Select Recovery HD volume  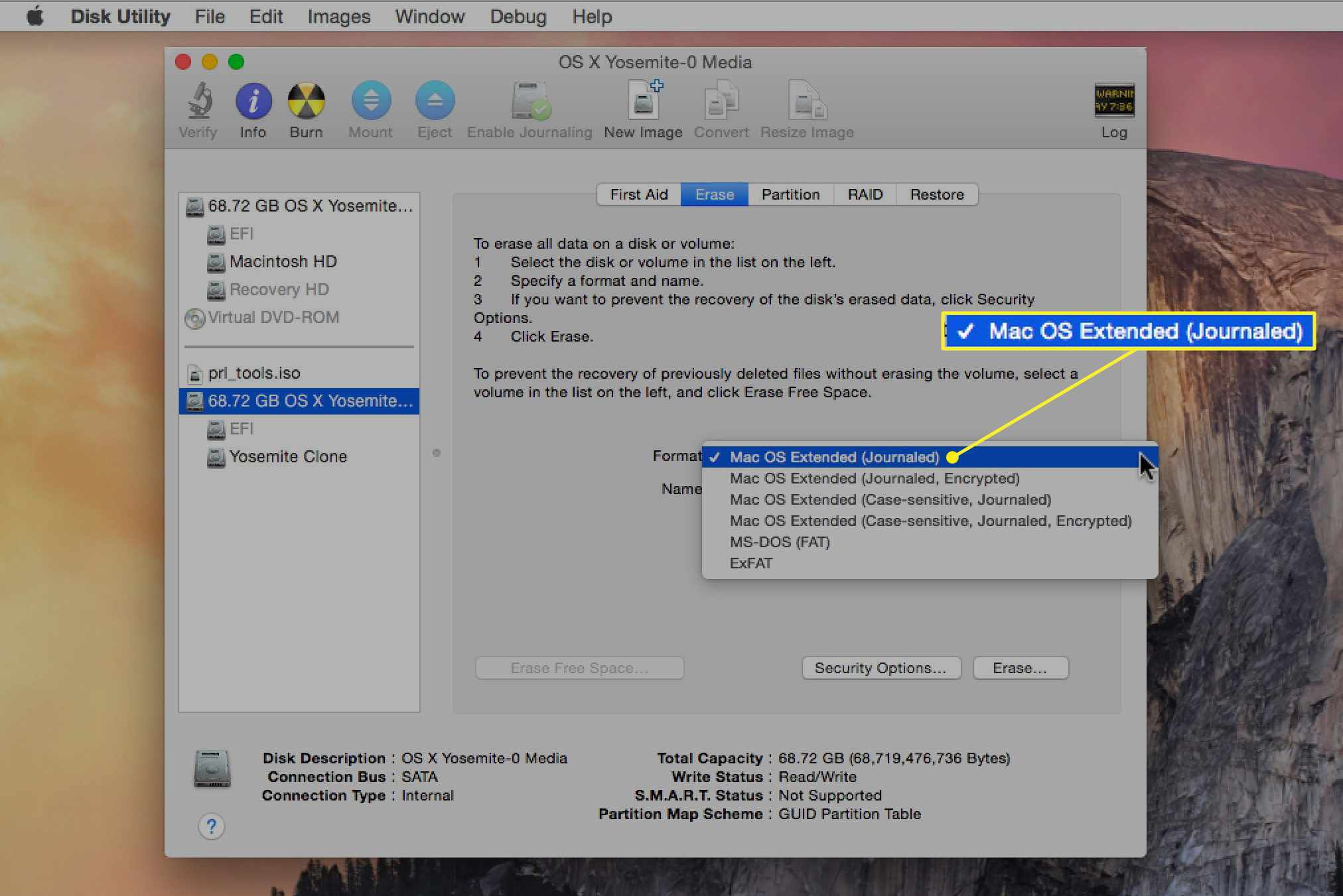[x=299, y=290]
